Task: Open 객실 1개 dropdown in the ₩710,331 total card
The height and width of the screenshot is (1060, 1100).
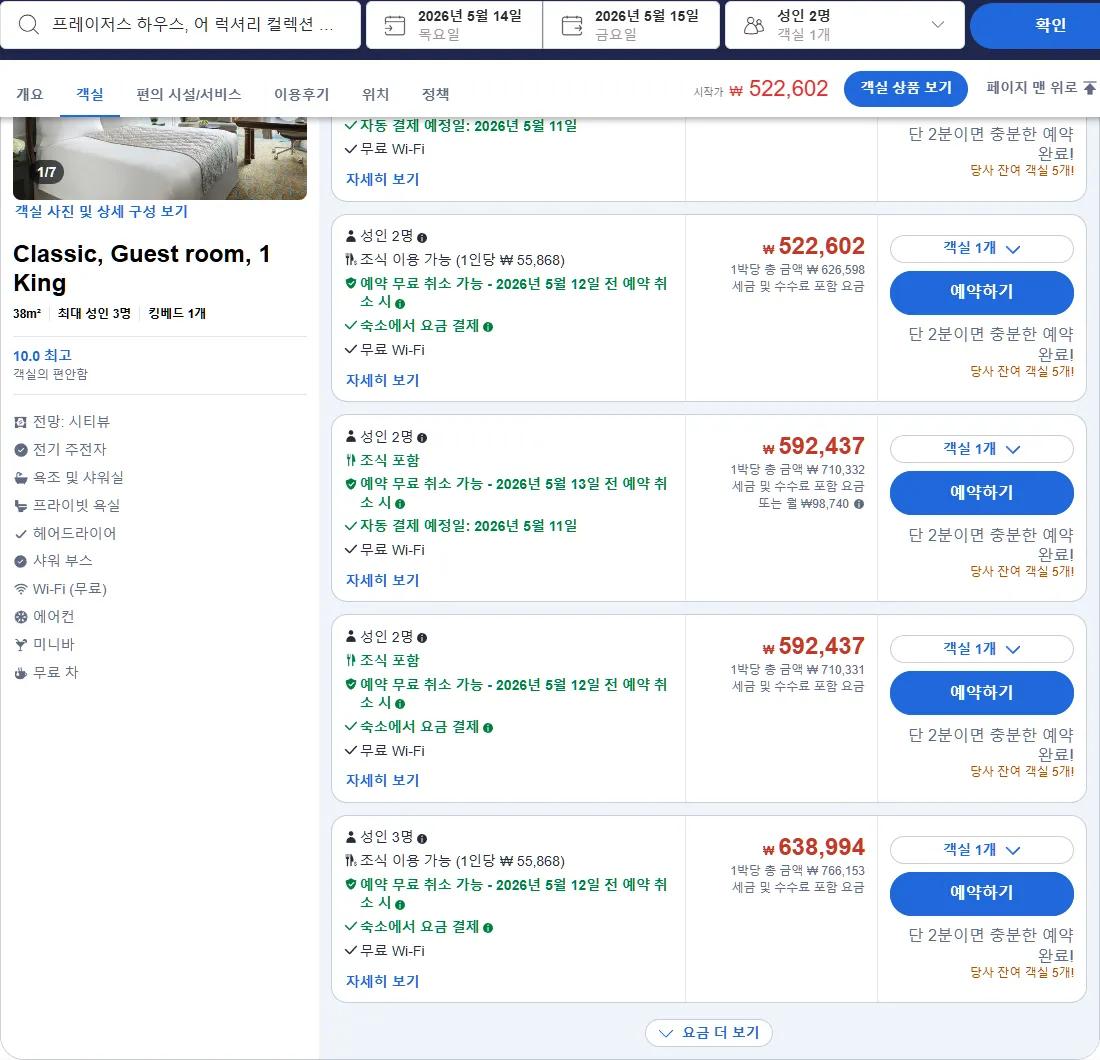Action: (x=981, y=649)
